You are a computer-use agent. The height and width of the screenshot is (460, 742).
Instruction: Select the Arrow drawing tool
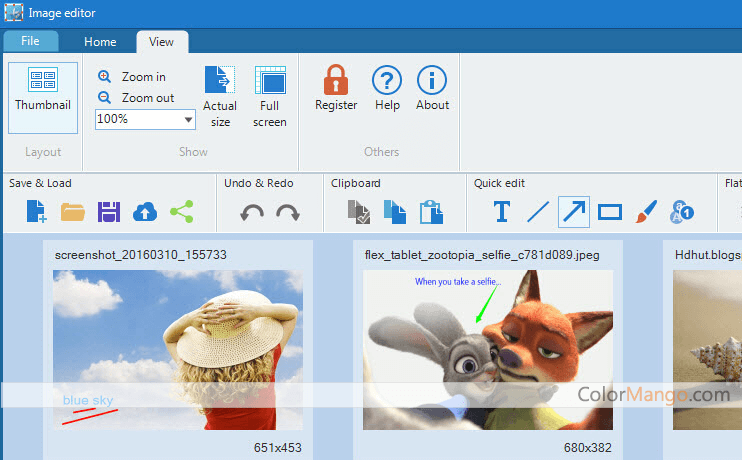point(574,212)
